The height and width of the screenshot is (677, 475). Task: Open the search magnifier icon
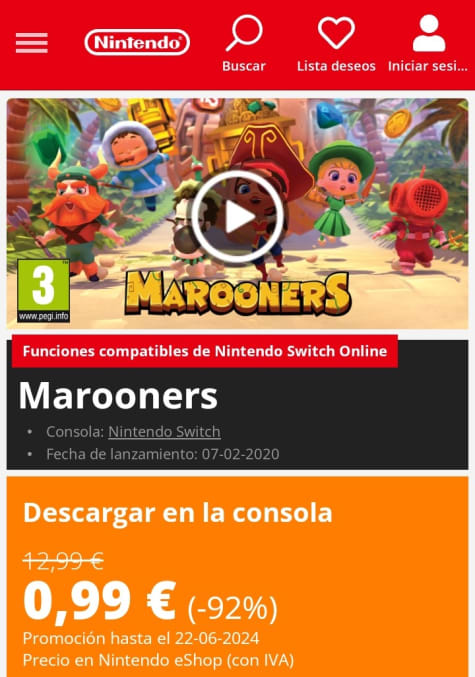point(244,33)
